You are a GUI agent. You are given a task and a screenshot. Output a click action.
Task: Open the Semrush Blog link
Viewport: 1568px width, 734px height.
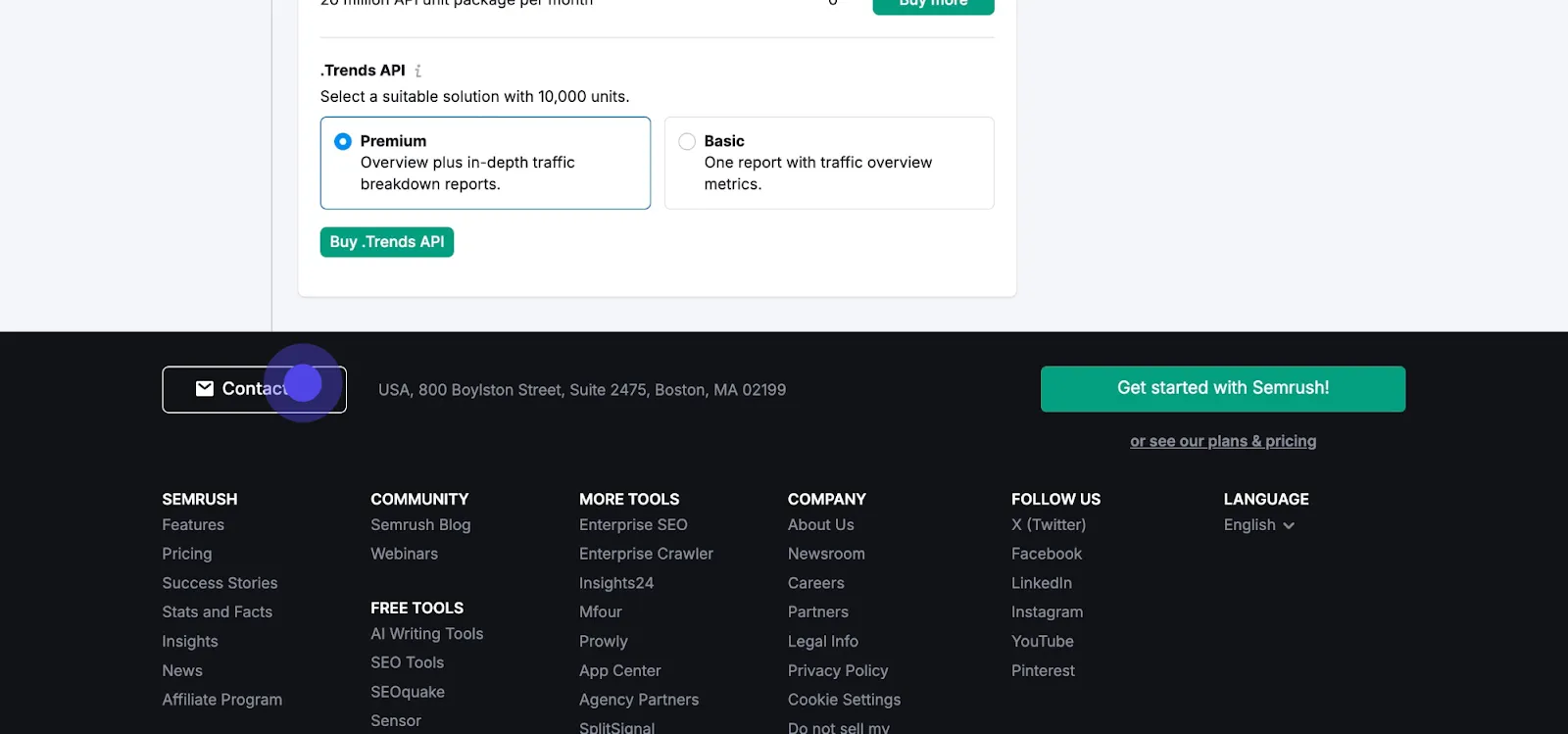coord(420,525)
